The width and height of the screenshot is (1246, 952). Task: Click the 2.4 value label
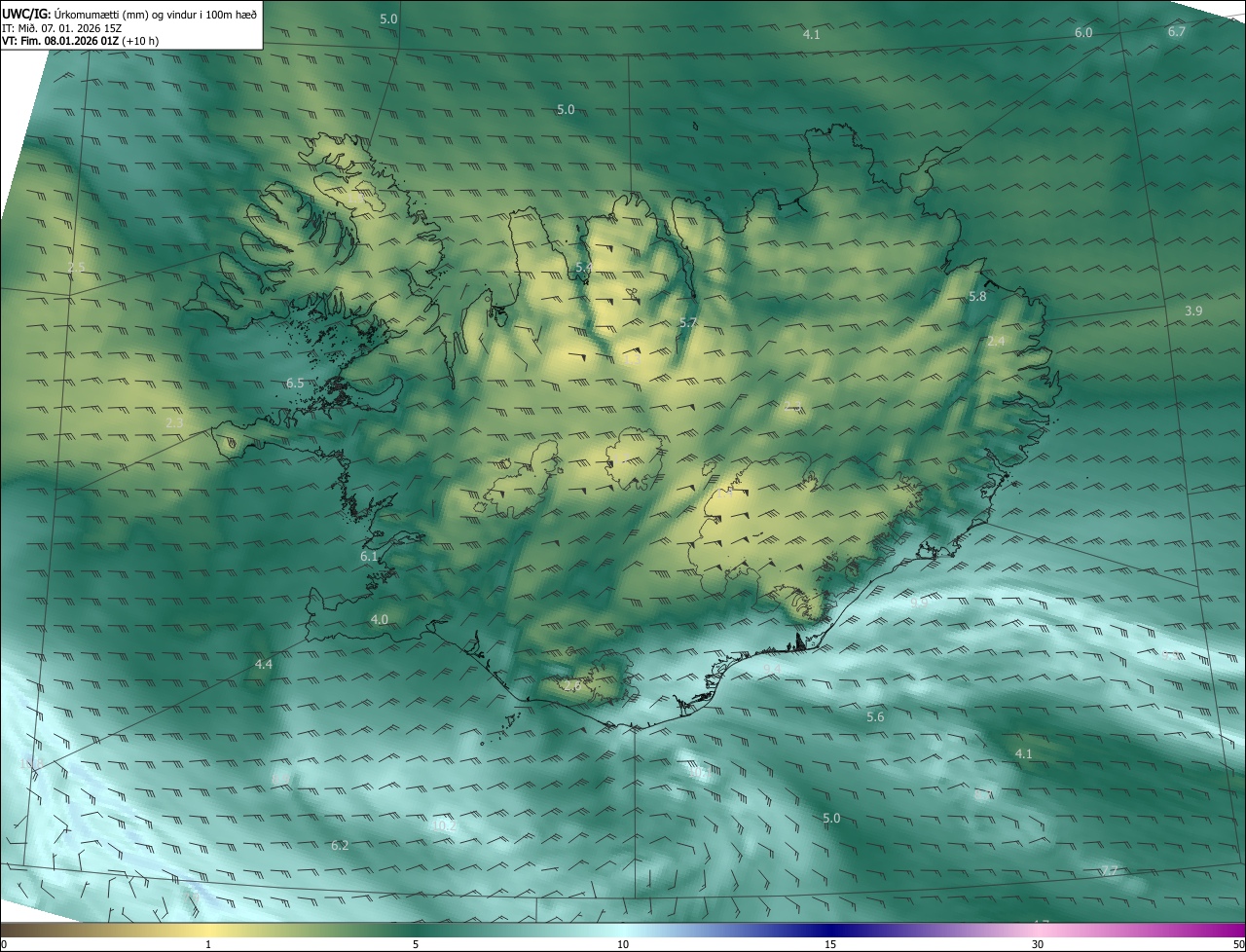point(996,341)
